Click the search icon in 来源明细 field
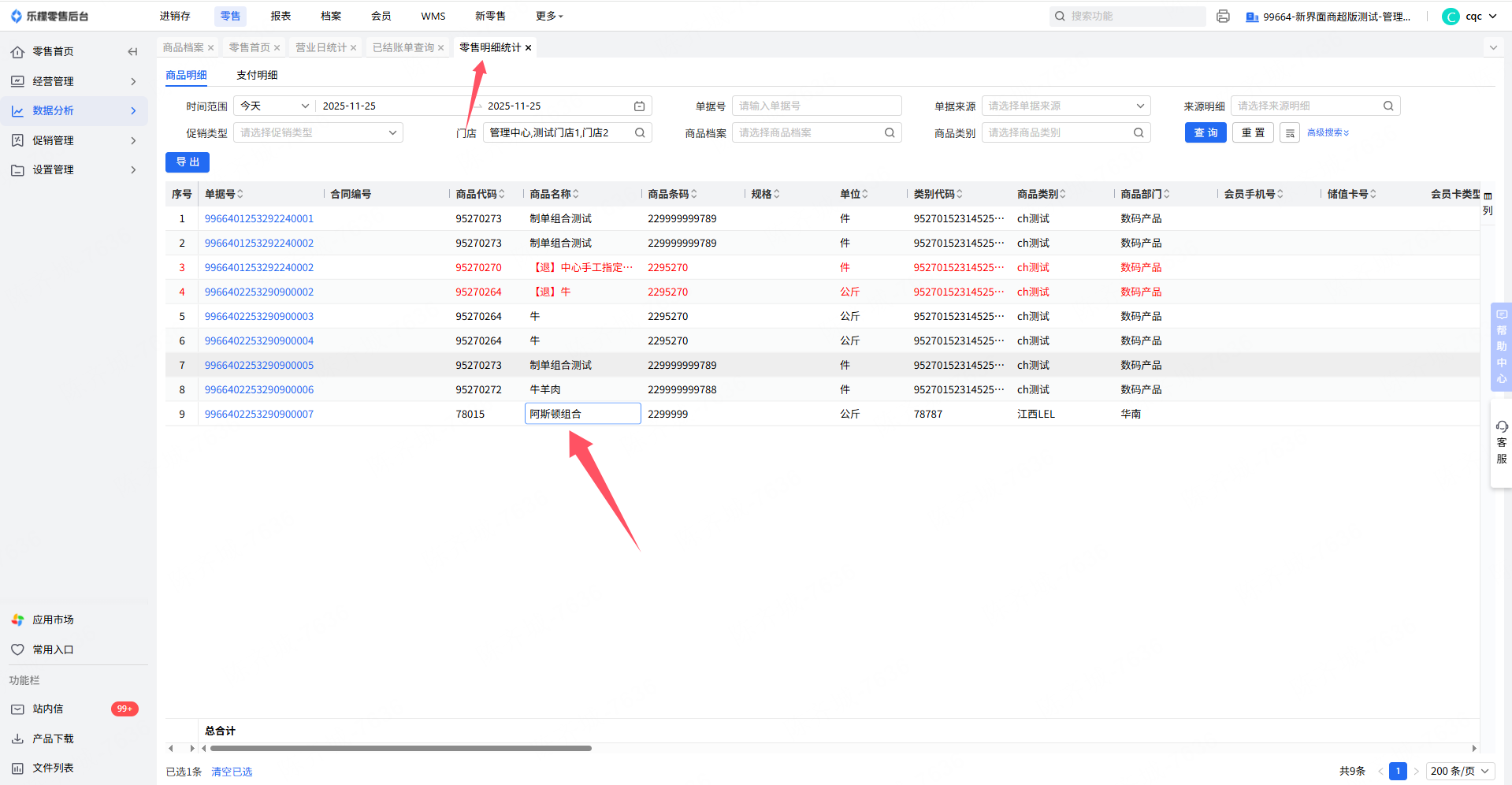The height and width of the screenshot is (785, 1512). tap(1388, 106)
